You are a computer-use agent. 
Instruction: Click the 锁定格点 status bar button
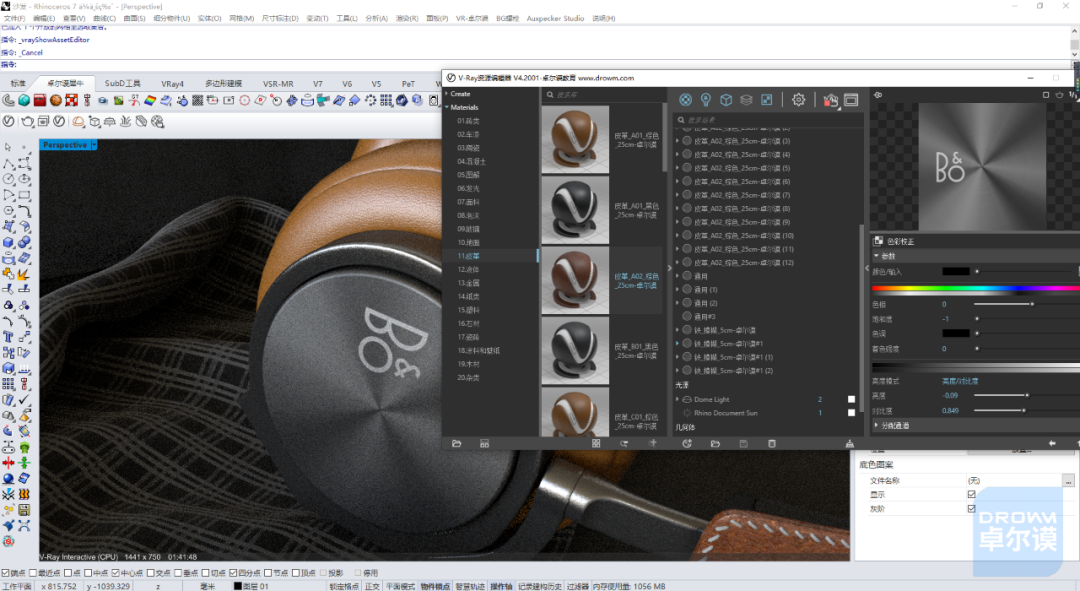tap(344, 586)
